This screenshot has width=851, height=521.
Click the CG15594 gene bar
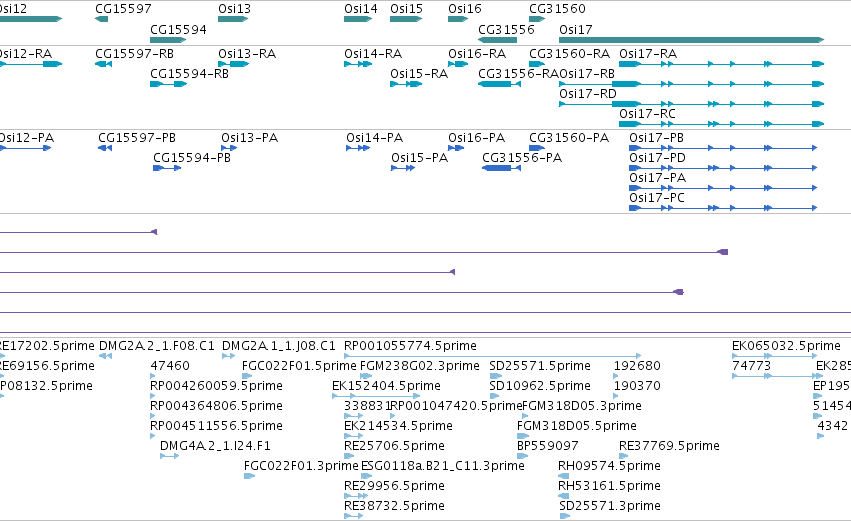(x=168, y=40)
